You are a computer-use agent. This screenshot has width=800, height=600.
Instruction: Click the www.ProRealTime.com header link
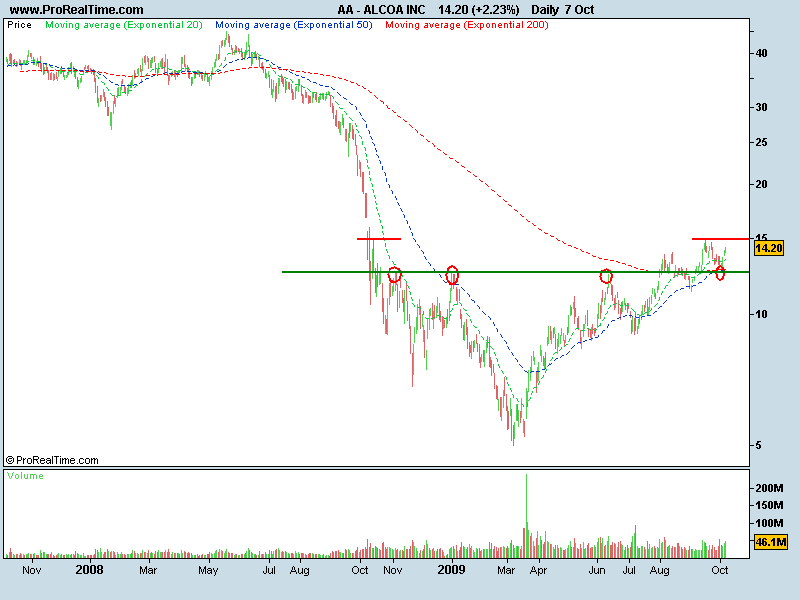(x=77, y=10)
